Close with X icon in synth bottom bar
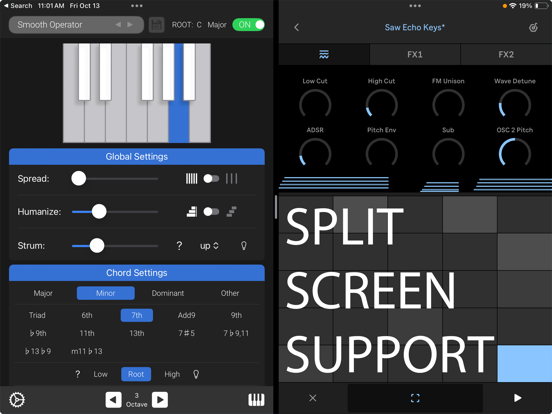The width and height of the screenshot is (552, 414). click(313, 398)
